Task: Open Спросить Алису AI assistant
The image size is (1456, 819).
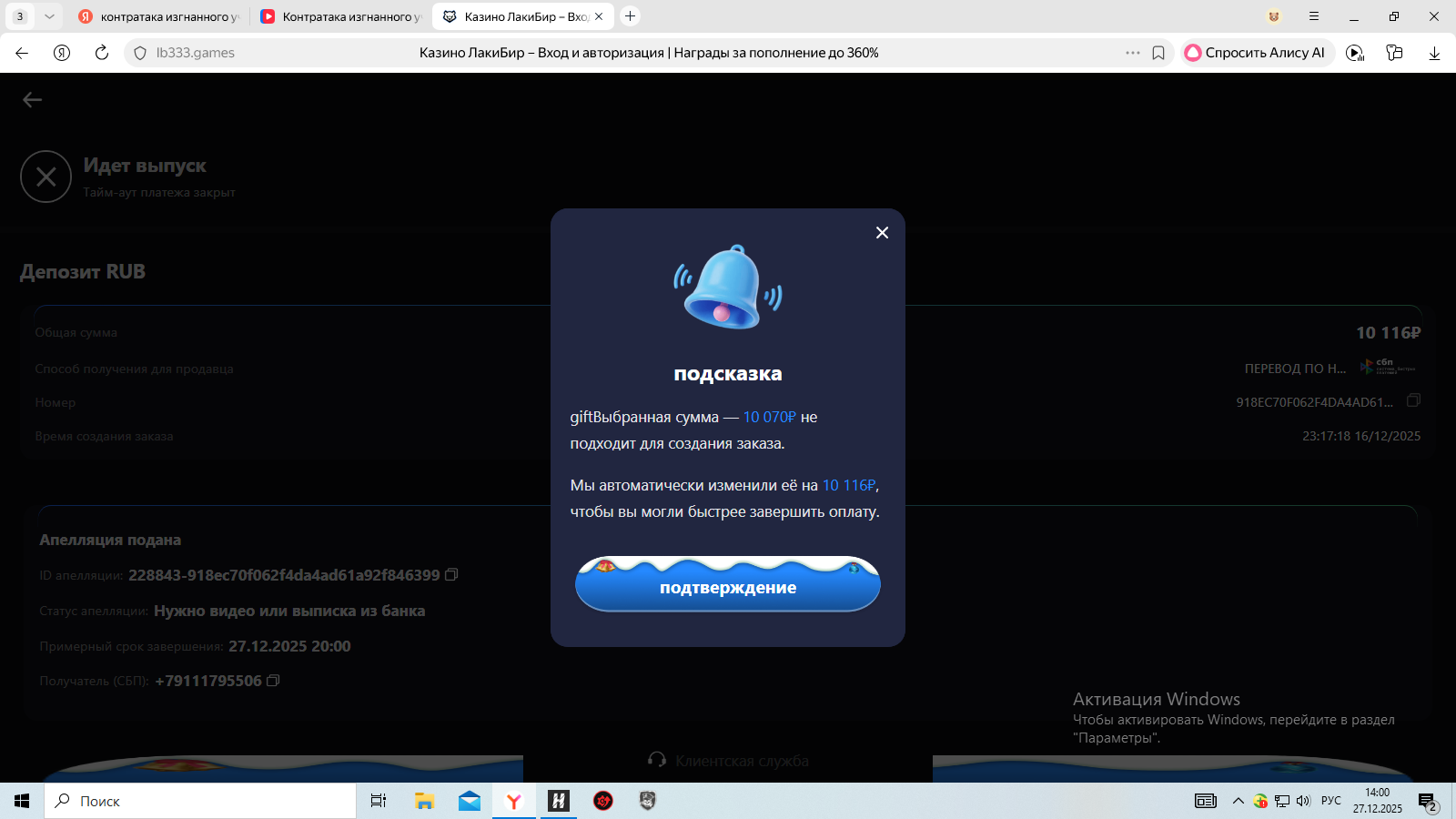Action: [x=1257, y=53]
